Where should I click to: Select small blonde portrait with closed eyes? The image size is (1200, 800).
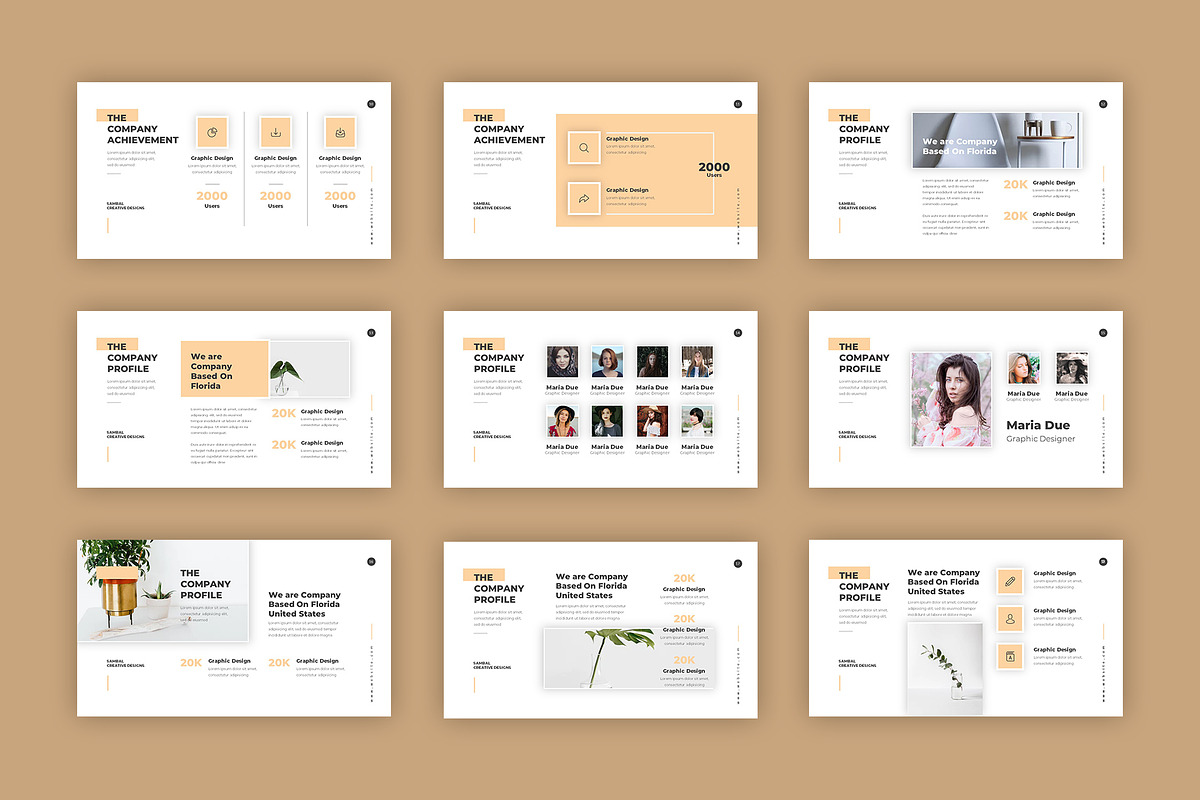(x=1023, y=368)
